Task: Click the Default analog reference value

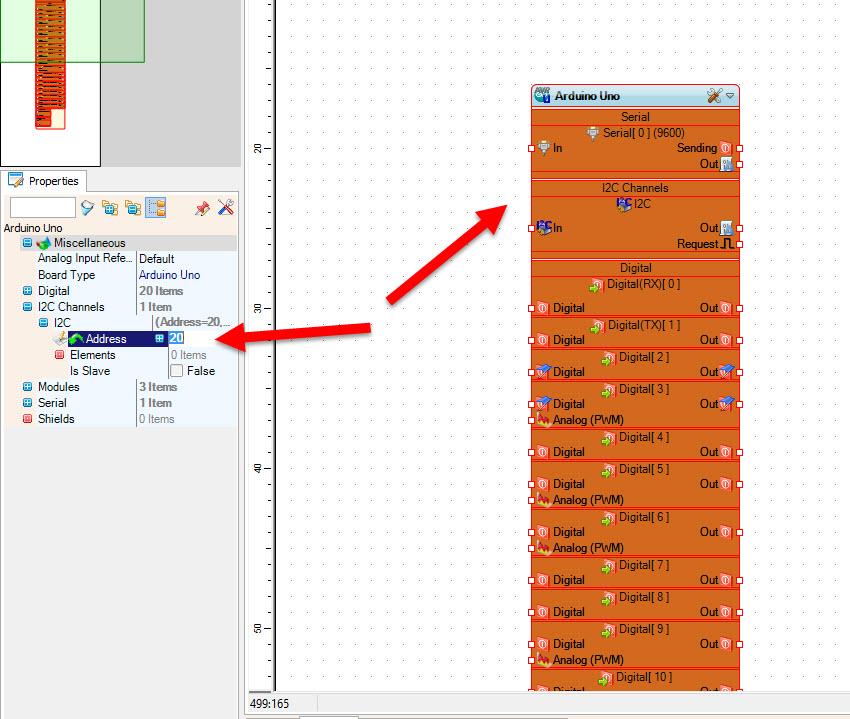Action: [x=157, y=259]
